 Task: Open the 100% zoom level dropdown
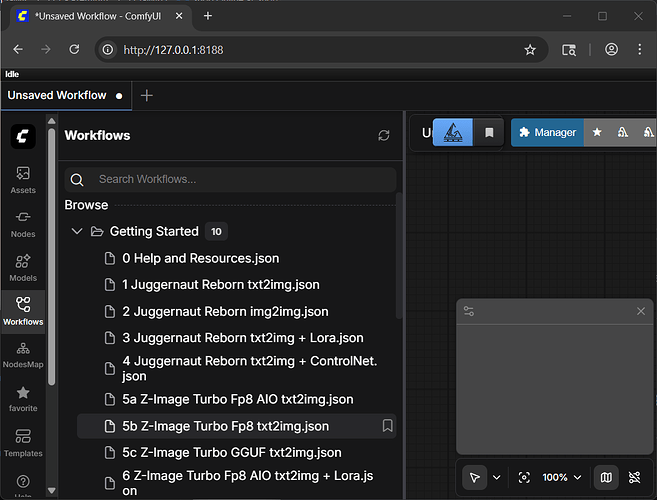coord(561,477)
